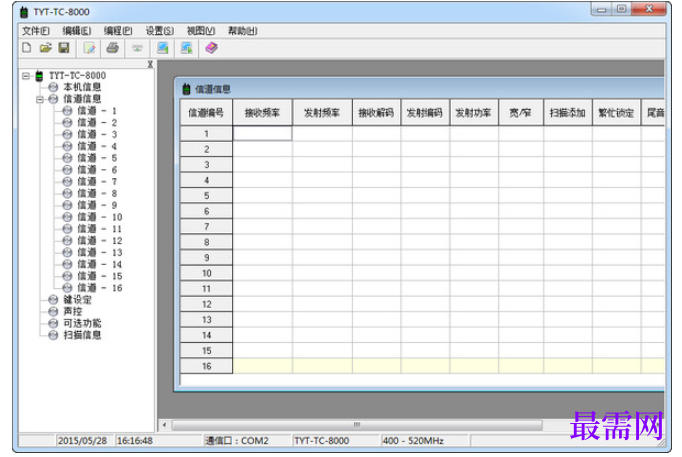This screenshot has width=682, height=457.
Task: Click the 繁忙锁定 column header
Action: (x=616, y=113)
